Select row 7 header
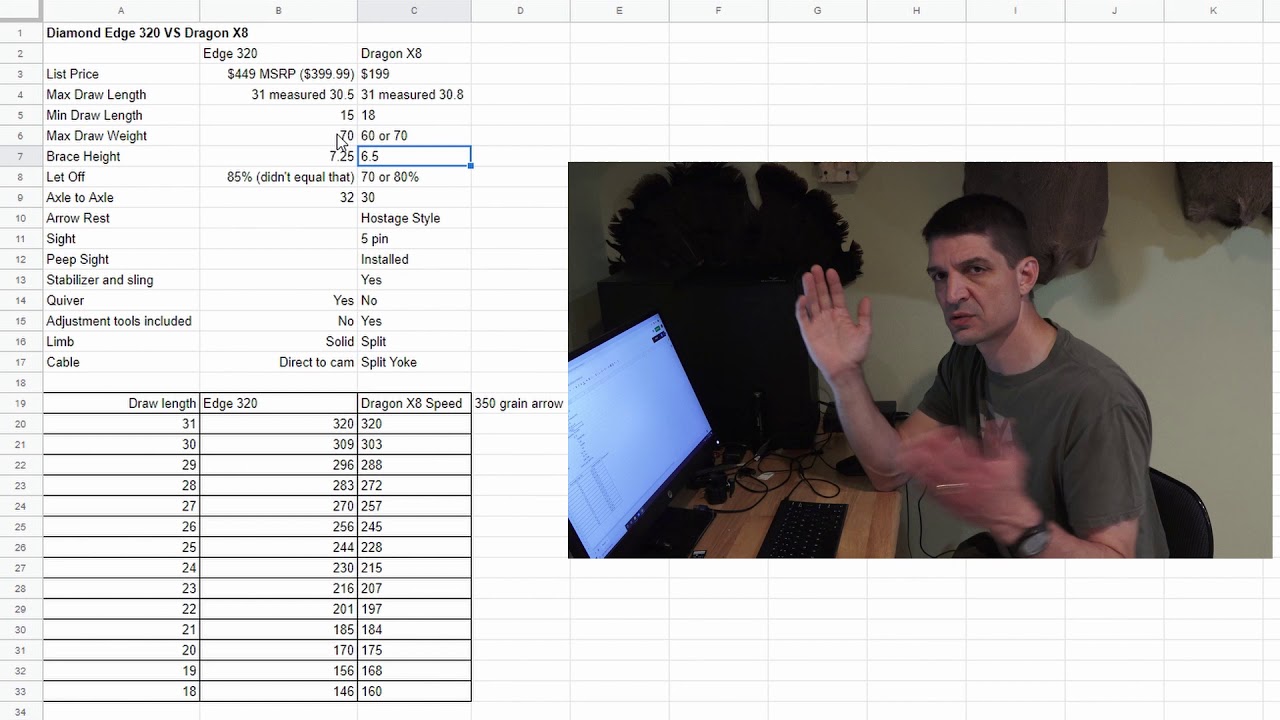This screenshot has width=1280, height=720. (x=21, y=157)
